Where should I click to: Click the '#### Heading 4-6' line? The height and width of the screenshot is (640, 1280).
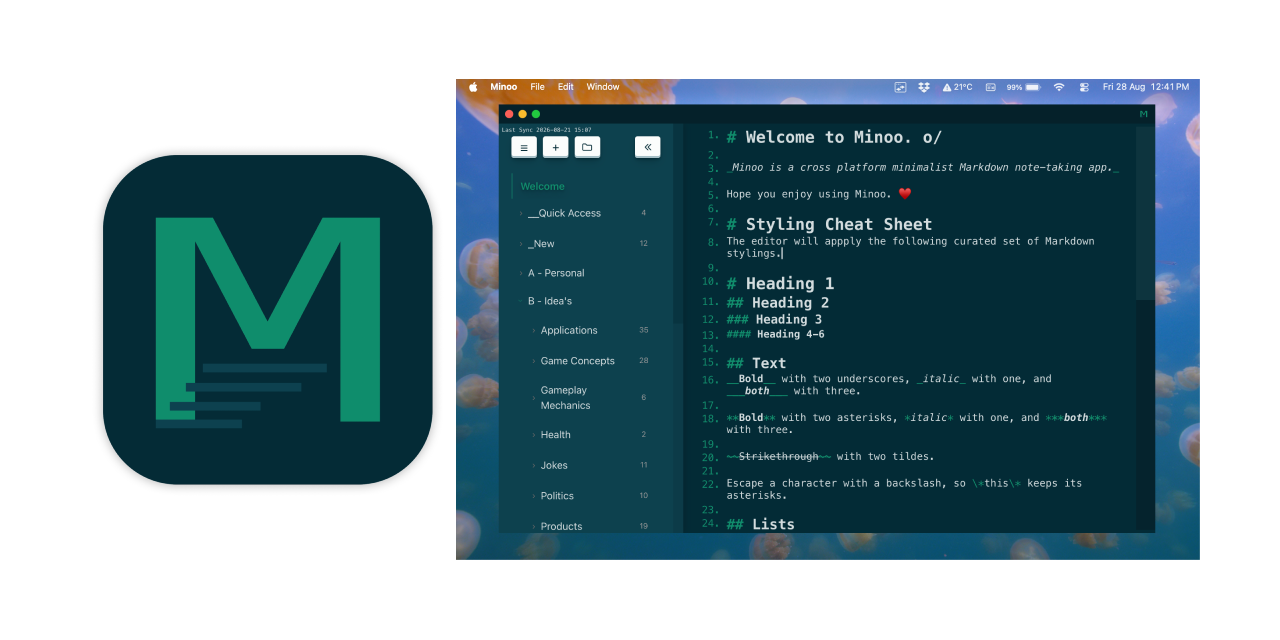coord(776,334)
